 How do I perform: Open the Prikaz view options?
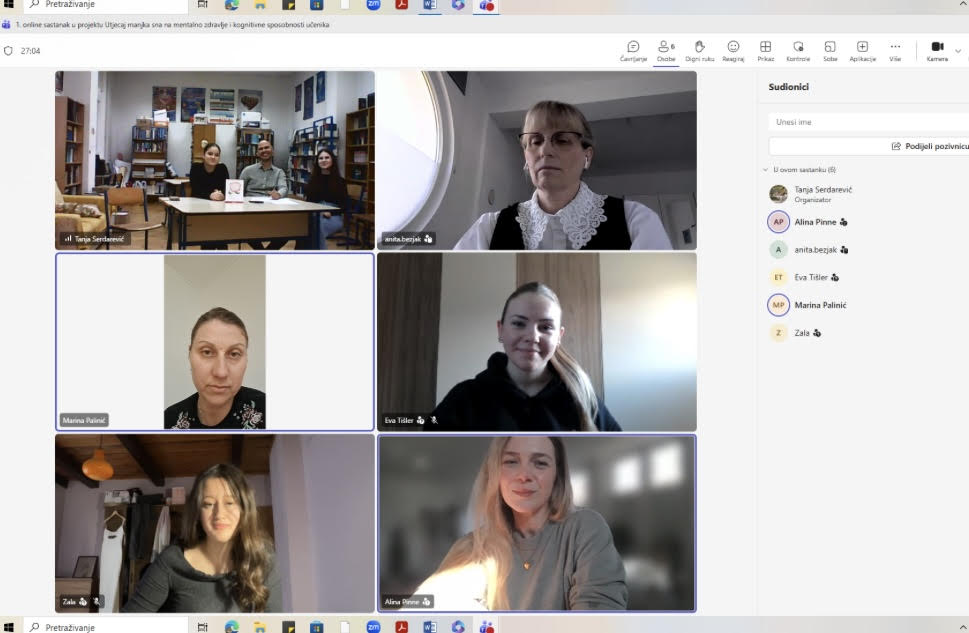(x=765, y=50)
